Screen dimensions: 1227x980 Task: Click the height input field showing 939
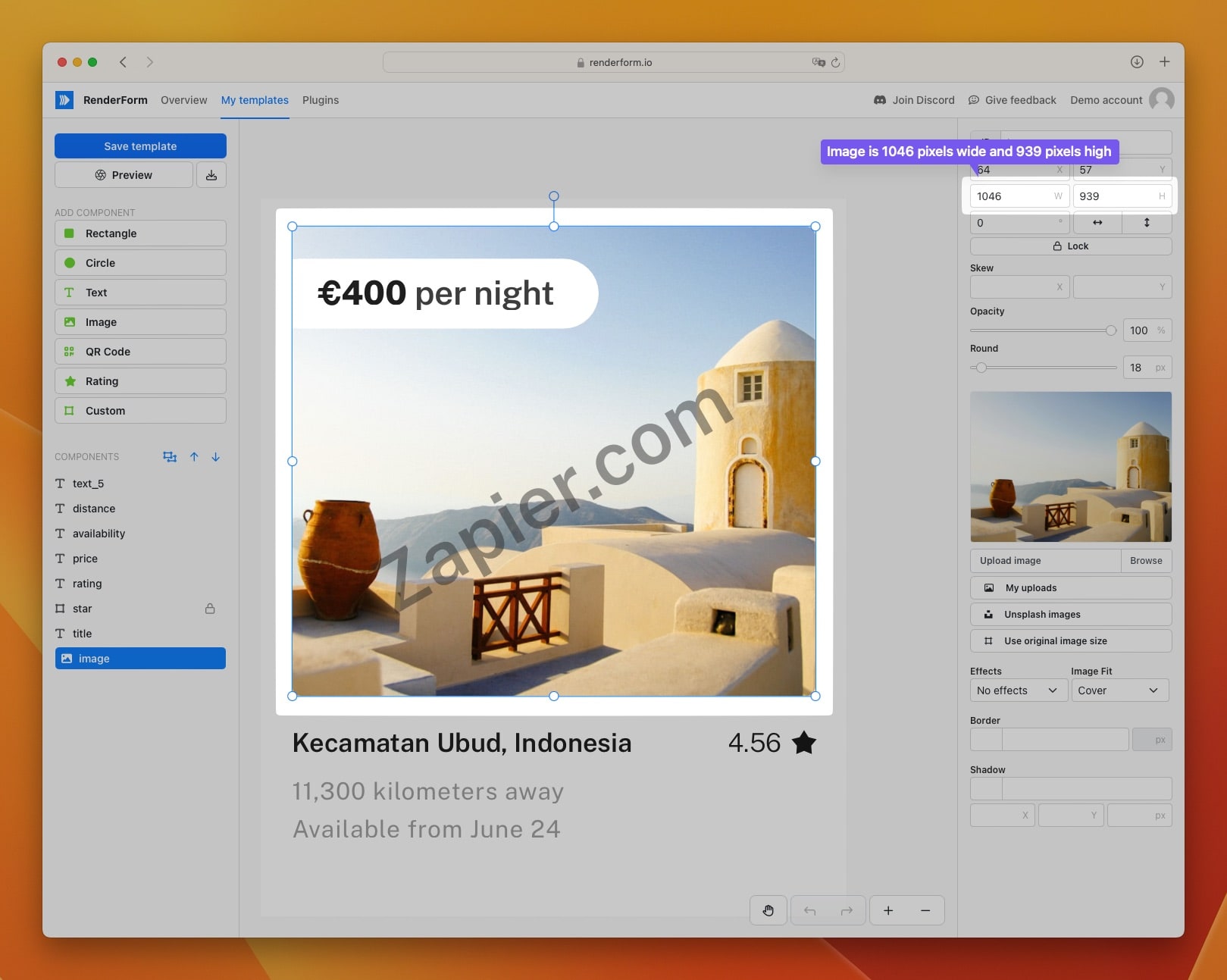click(1122, 196)
